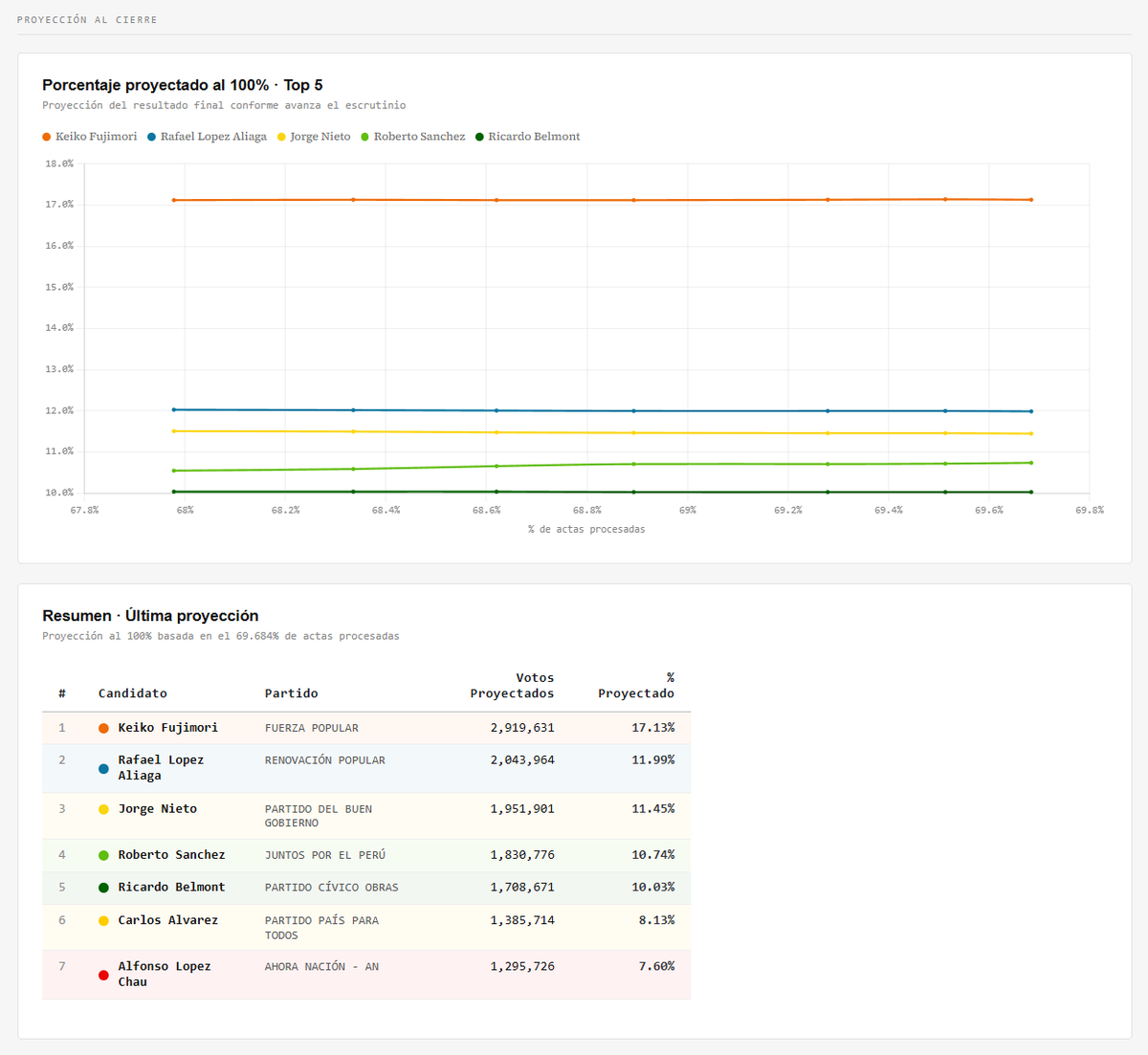Click projected percentage 7.60%
1148x1055 pixels.
coord(657,967)
